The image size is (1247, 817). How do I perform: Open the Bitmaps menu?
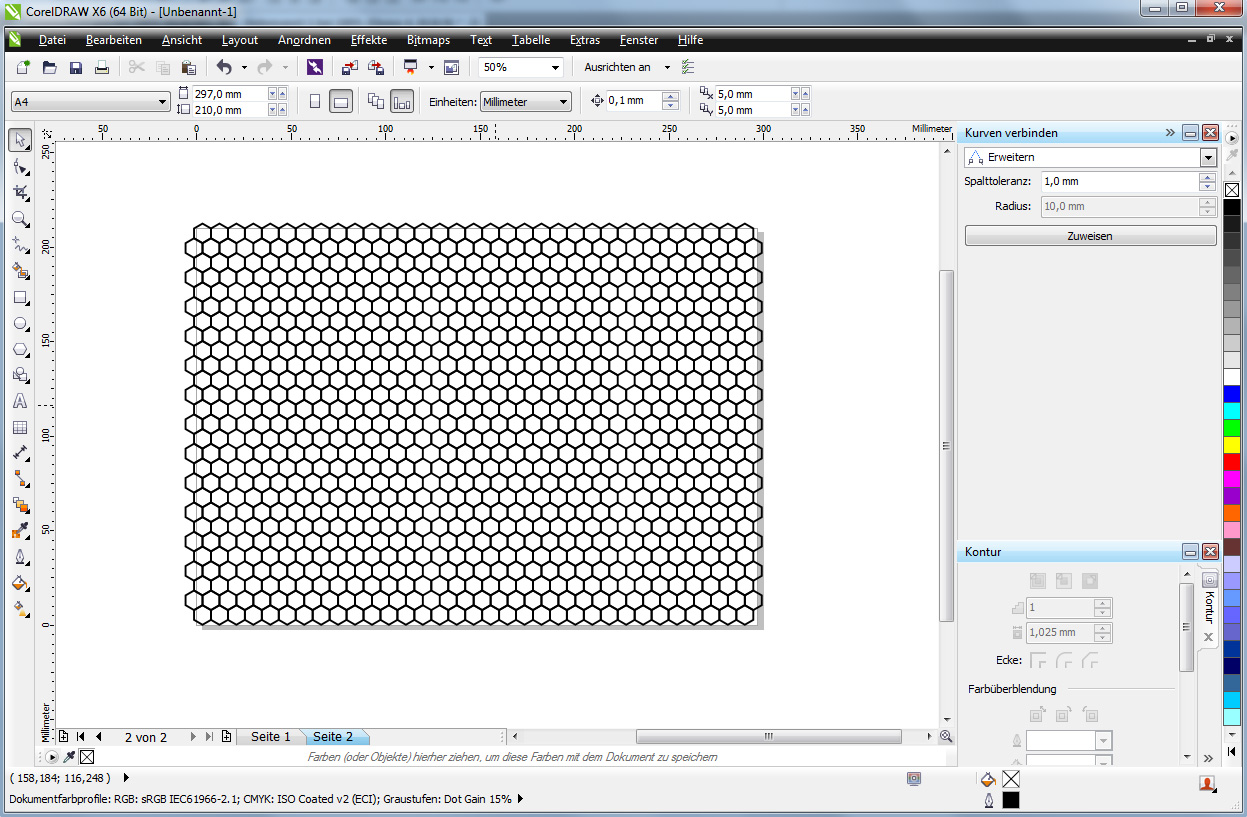click(428, 40)
